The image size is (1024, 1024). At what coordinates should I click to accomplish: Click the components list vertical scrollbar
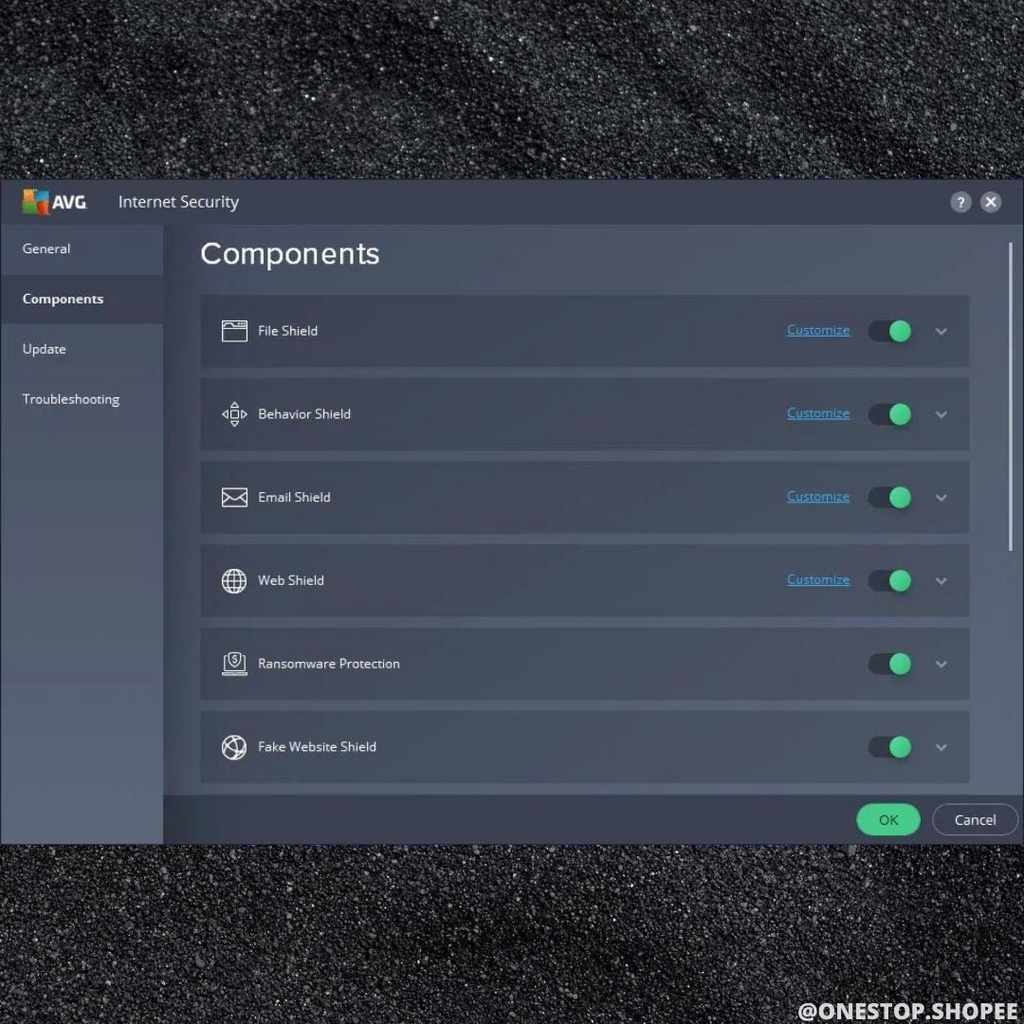(1010, 396)
